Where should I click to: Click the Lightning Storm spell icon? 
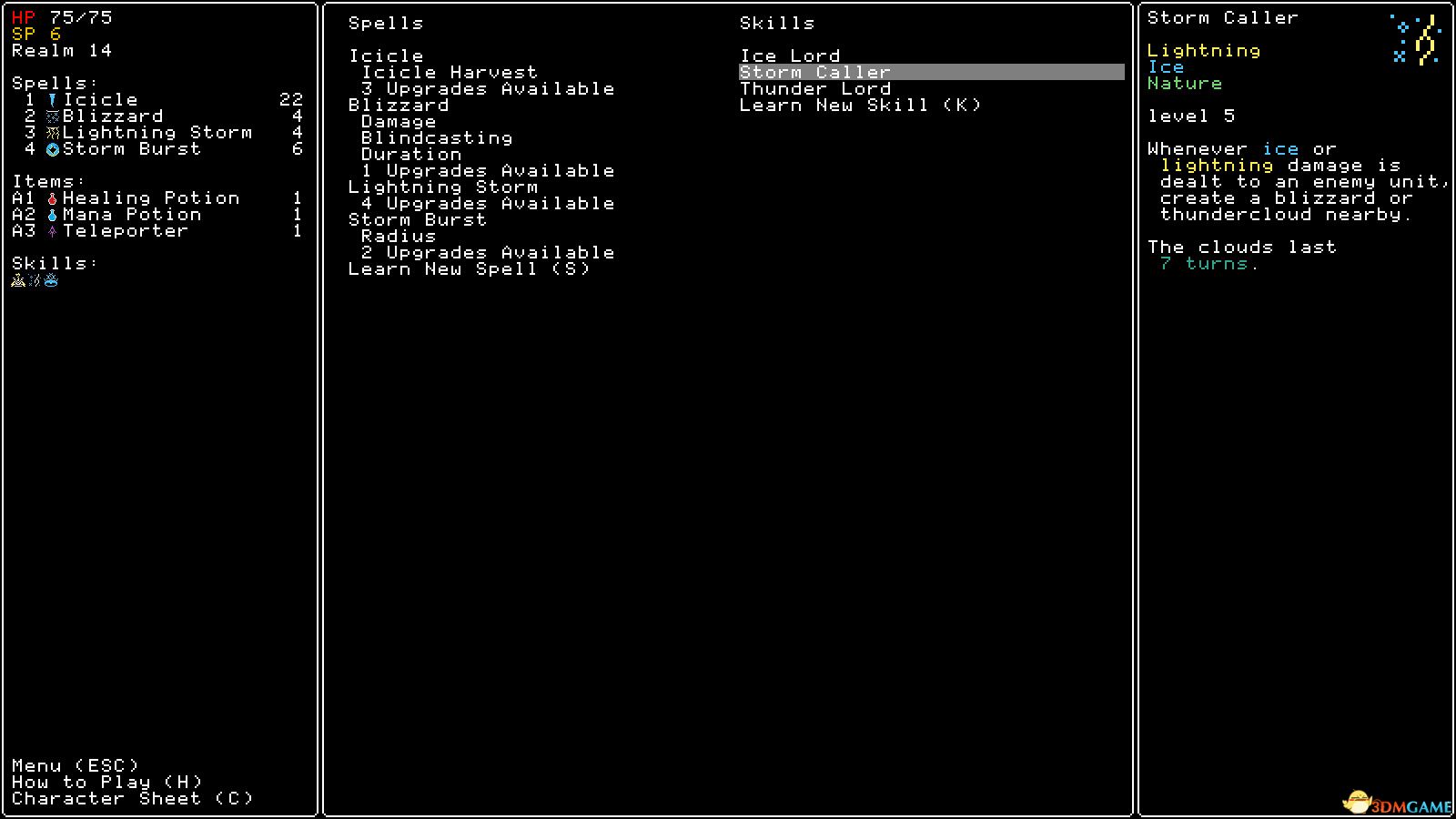click(53, 133)
